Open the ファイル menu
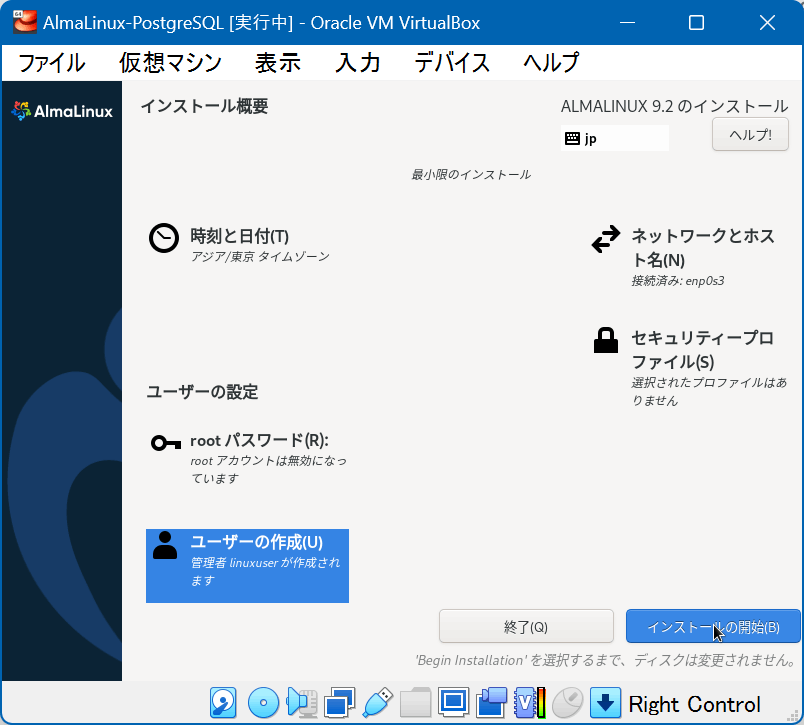This screenshot has height=725, width=804. pos(51,63)
